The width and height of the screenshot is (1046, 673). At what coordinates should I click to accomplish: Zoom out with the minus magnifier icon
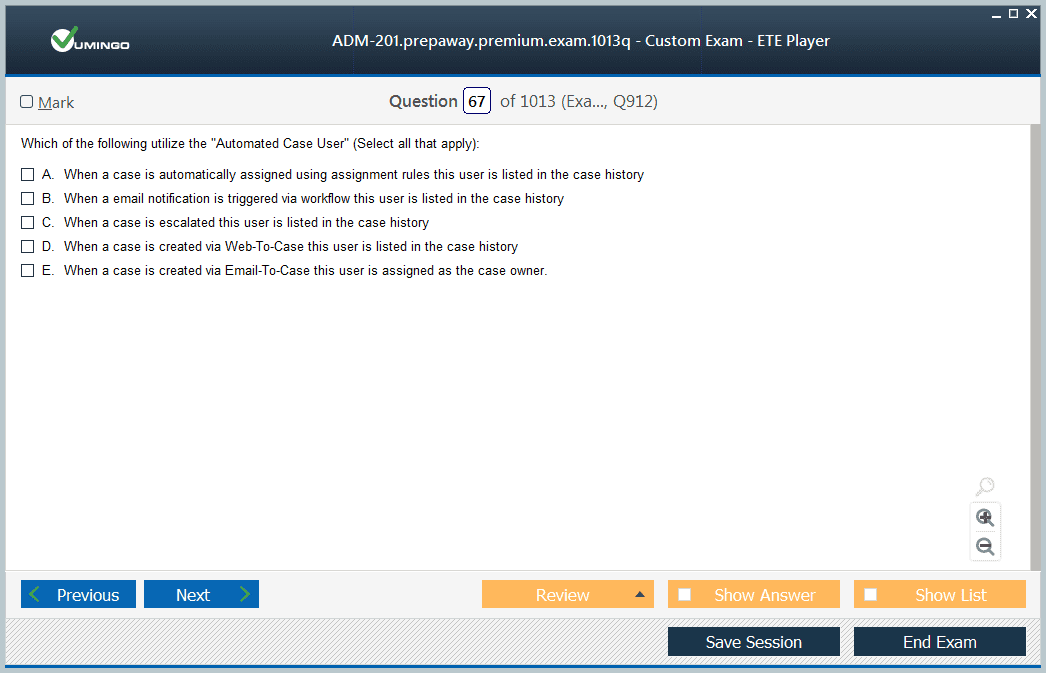click(x=984, y=546)
